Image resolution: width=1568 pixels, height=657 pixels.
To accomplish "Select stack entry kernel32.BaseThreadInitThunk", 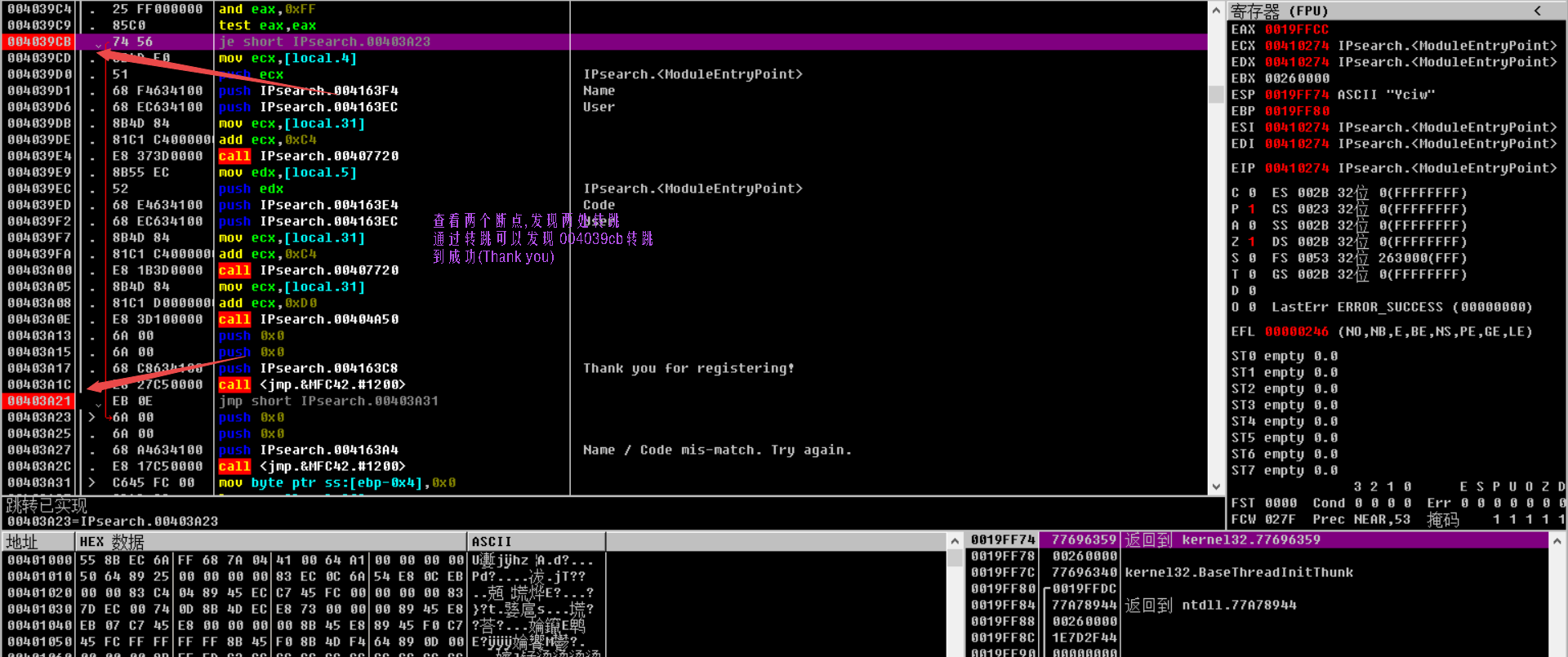I will pos(1239,572).
